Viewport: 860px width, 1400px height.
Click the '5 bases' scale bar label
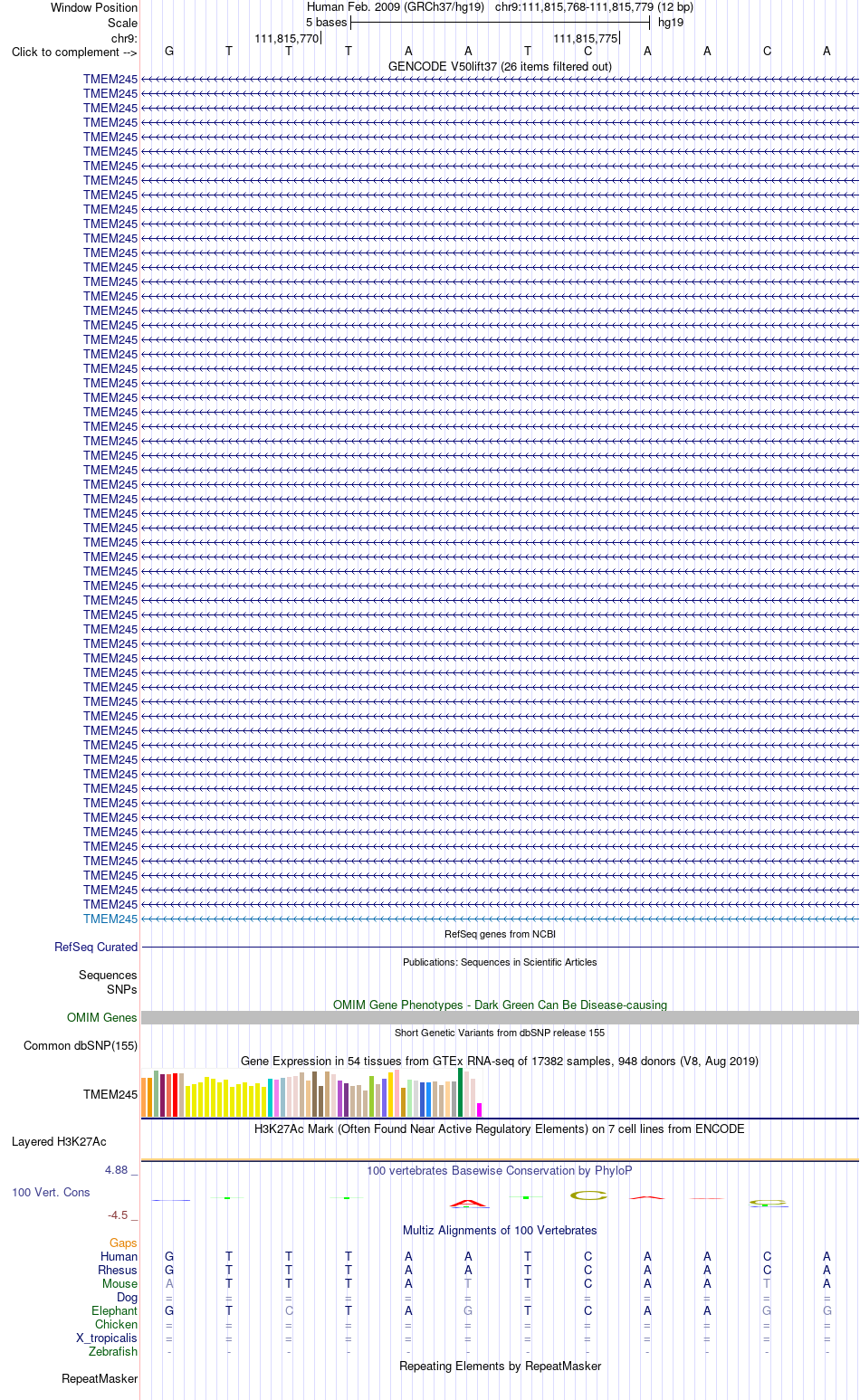(x=326, y=22)
